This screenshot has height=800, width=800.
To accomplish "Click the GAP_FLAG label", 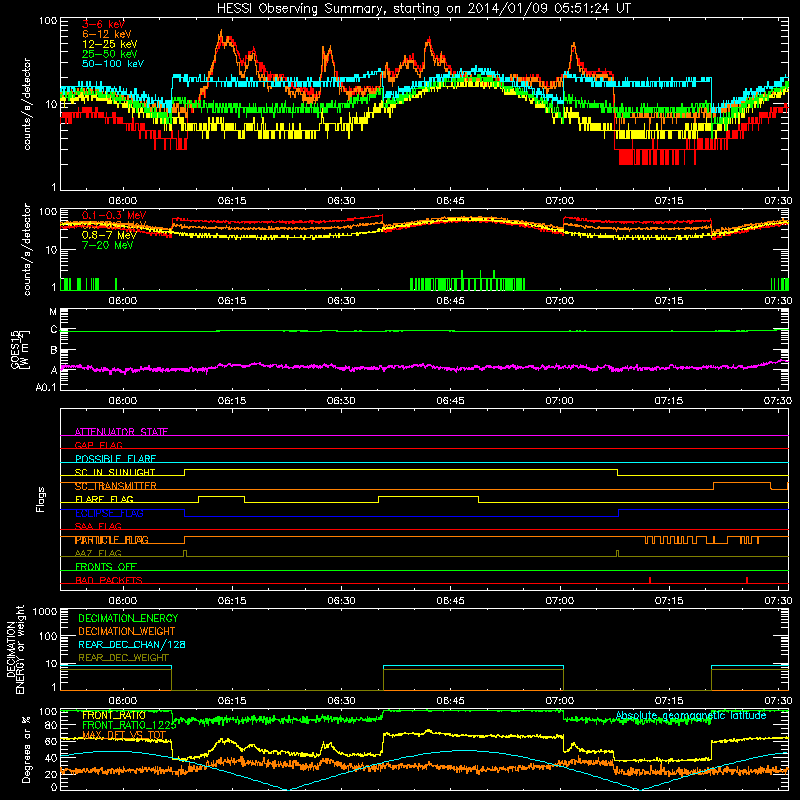I will (98, 445).
